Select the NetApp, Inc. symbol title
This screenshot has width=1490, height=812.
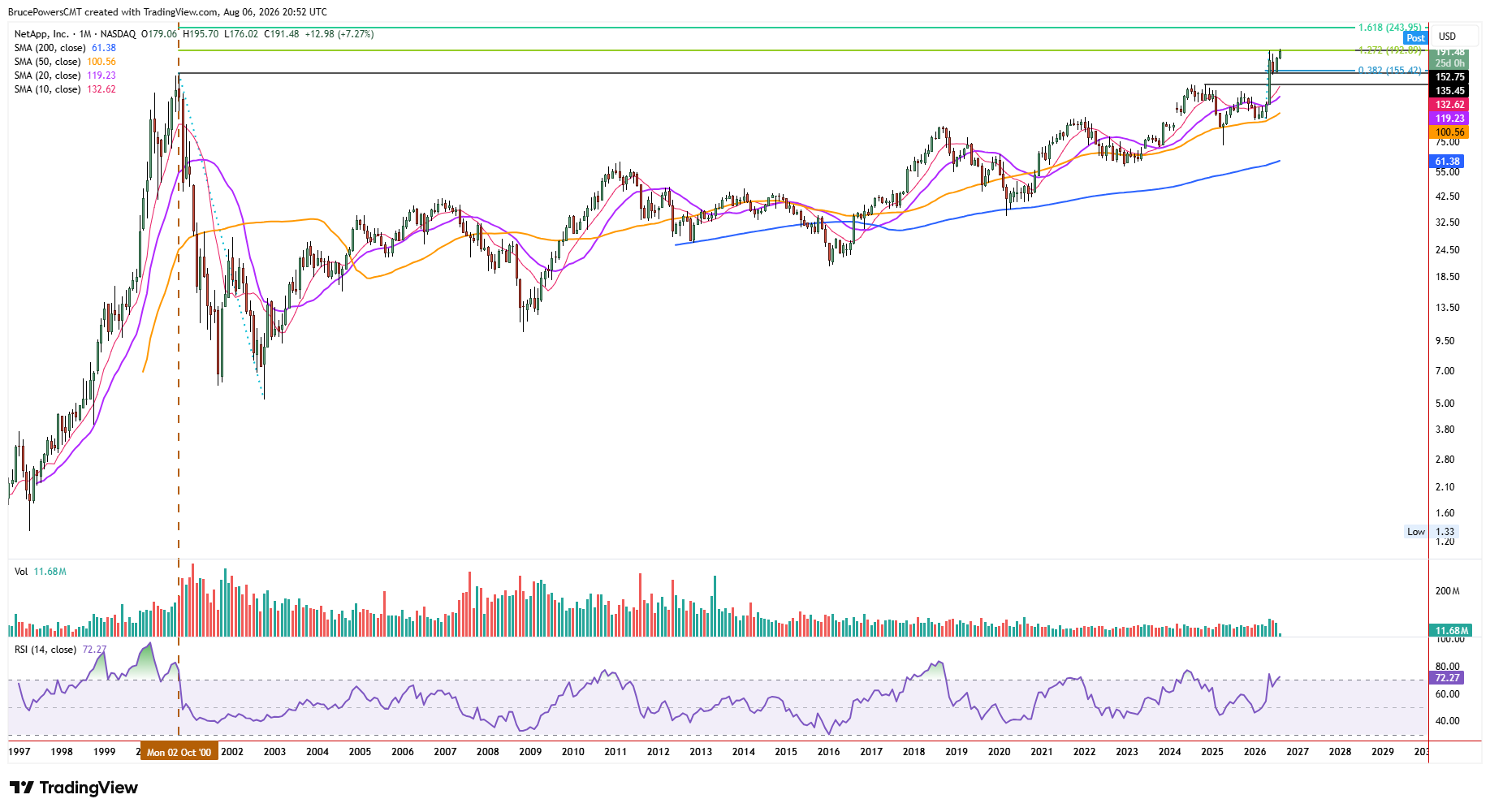pos(41,34)
